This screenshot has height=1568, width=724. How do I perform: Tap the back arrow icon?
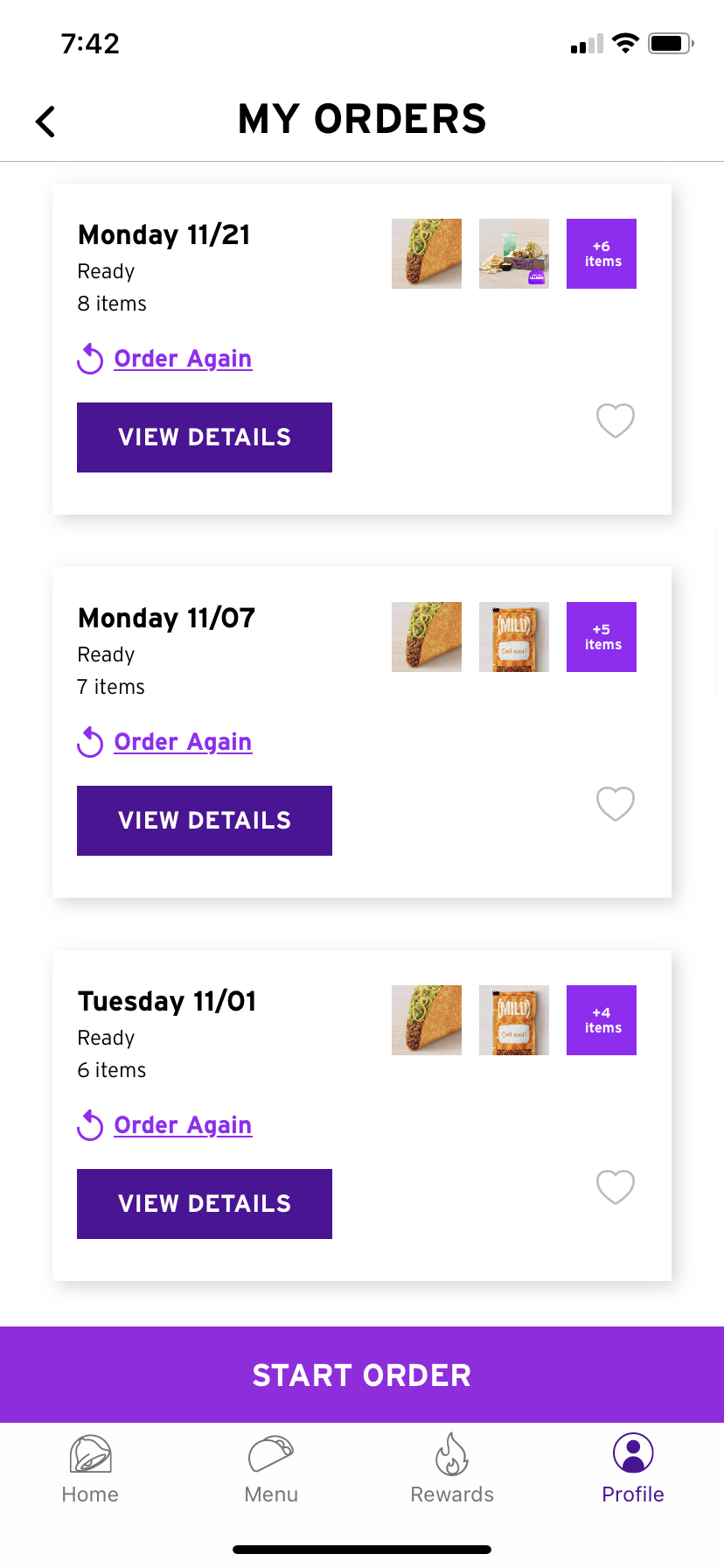pos(45,122)
